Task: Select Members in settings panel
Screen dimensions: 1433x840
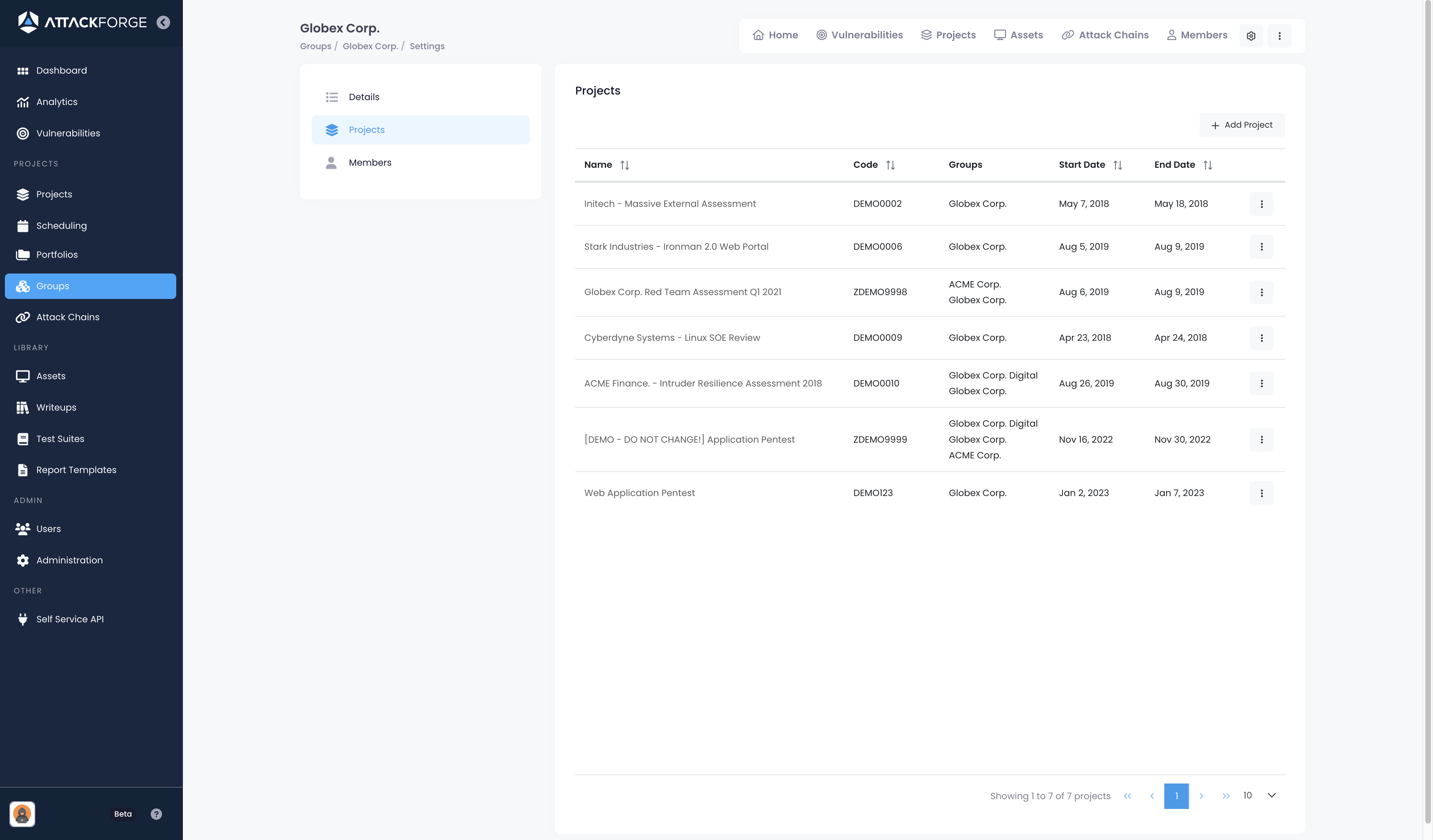Action: [420, 163]
